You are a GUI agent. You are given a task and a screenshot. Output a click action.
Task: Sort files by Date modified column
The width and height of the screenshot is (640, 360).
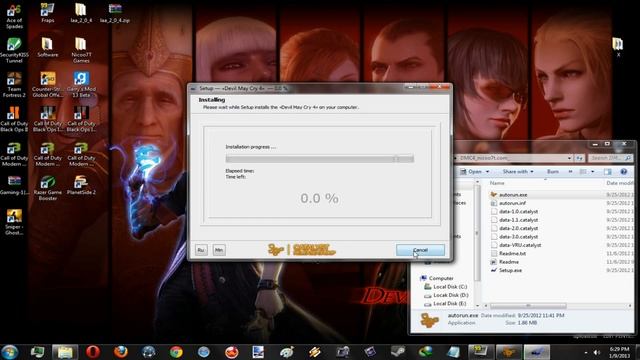[619, 183]
